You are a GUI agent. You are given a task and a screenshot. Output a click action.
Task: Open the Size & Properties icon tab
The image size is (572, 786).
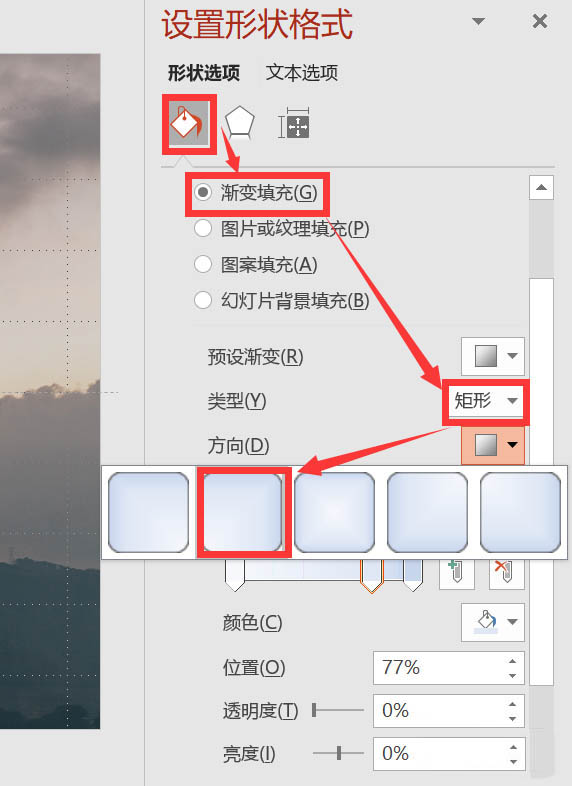coord(294,123)
